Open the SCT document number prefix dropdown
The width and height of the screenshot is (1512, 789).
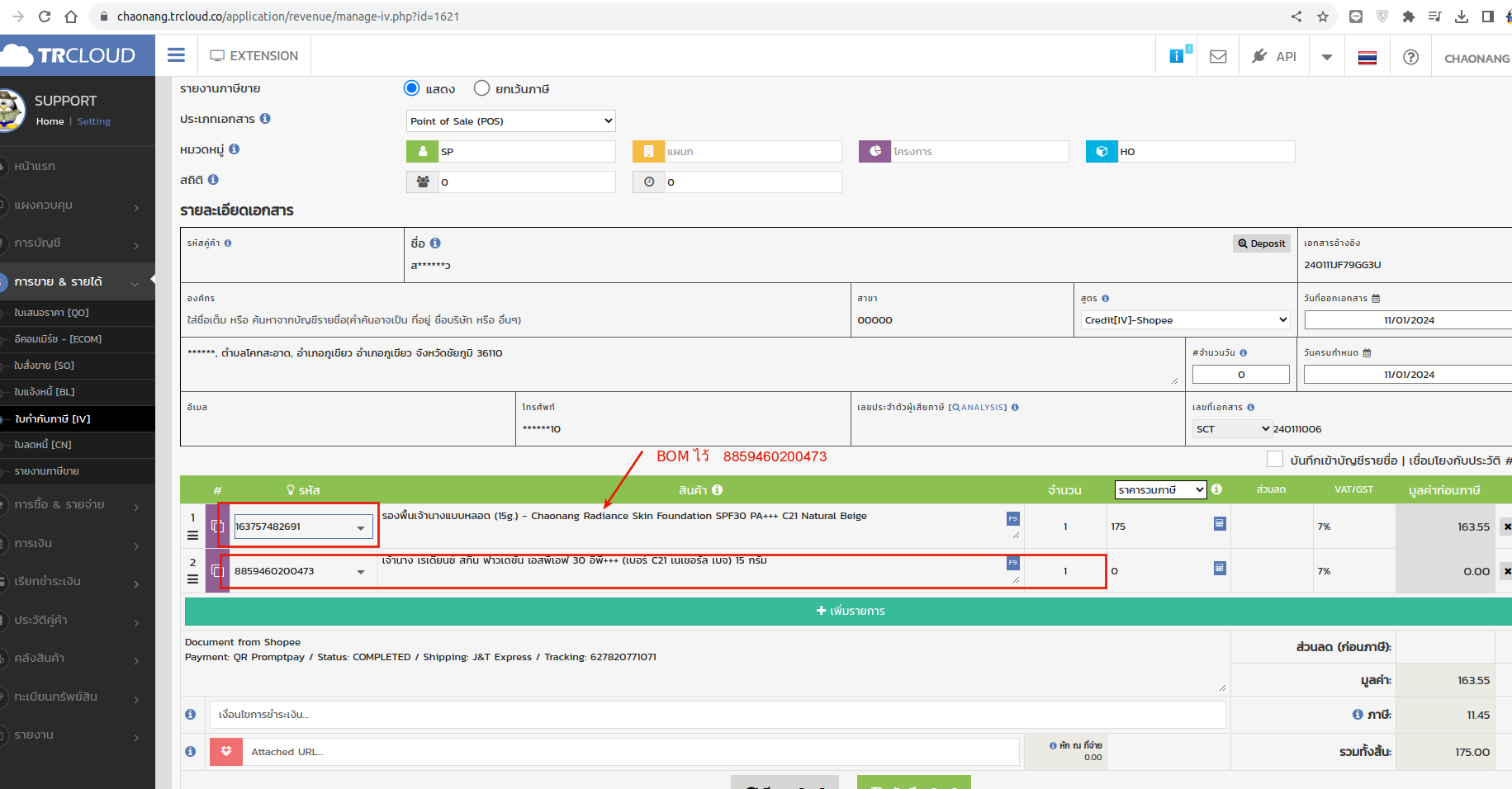coord(1232,428)
